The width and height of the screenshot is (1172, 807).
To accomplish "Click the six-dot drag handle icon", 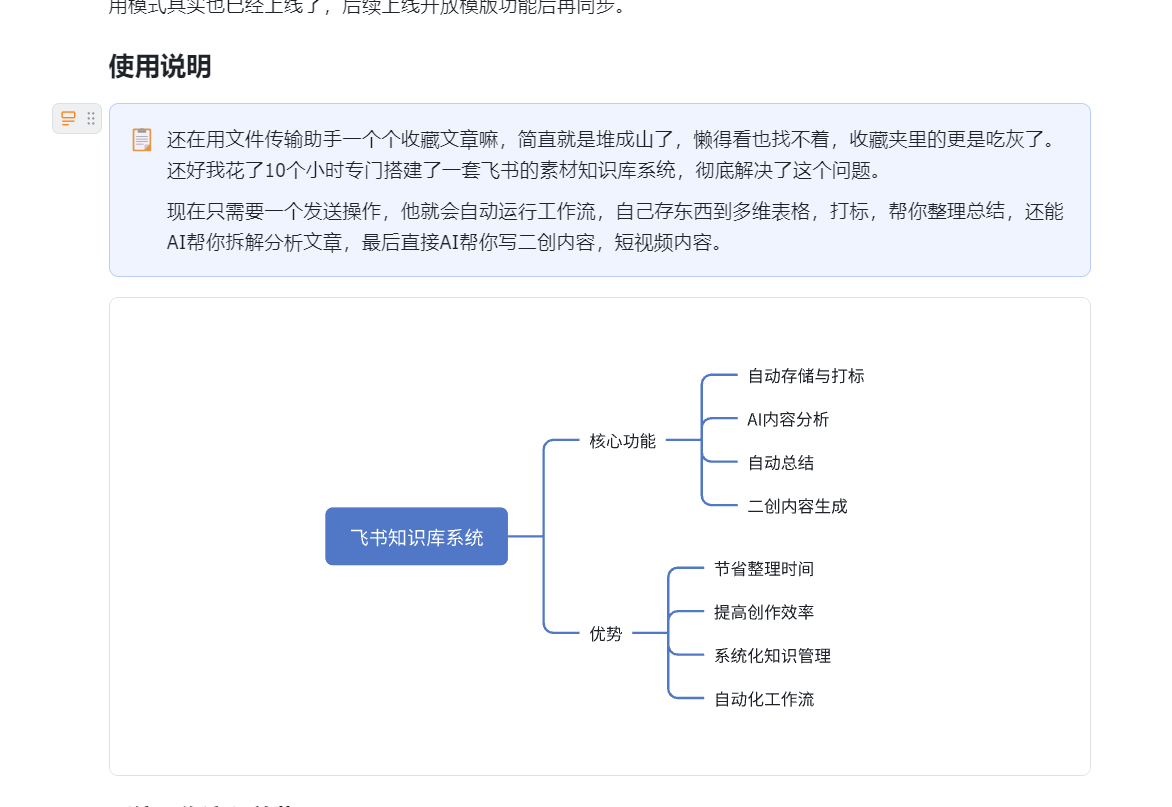I will pyautogui.click(x=90, y=118).
